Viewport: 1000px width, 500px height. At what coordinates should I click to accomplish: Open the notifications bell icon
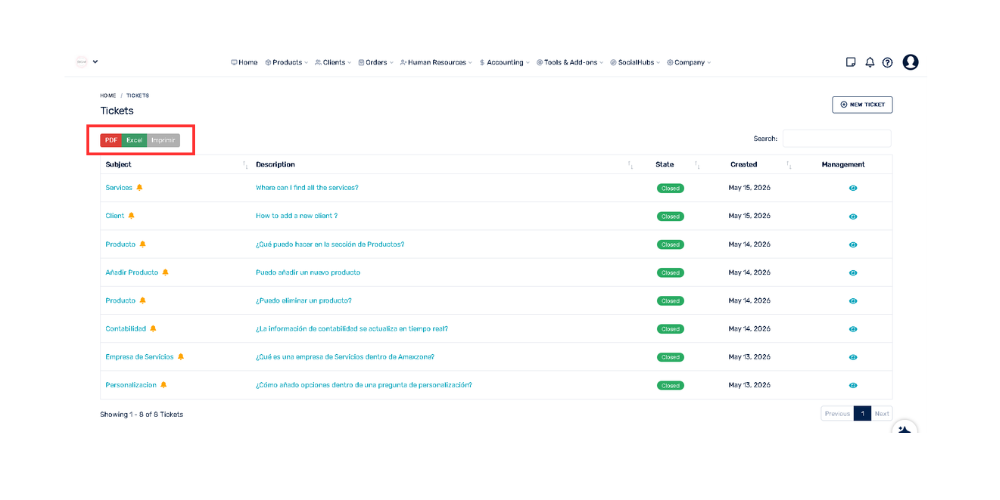coord(869,62)
